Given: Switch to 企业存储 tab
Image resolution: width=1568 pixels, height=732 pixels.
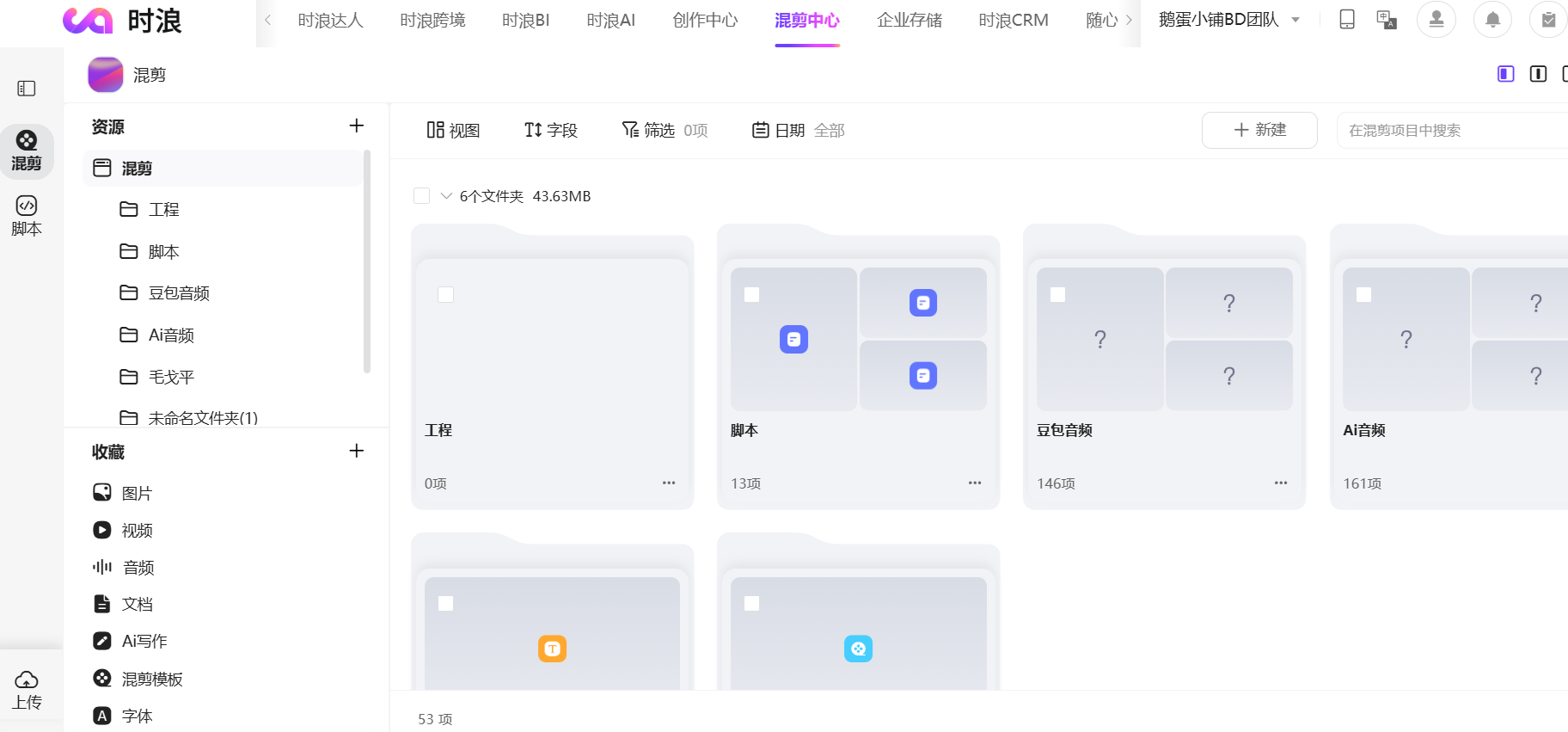Looking at the screenshot, I should click(x=910, y=21).
